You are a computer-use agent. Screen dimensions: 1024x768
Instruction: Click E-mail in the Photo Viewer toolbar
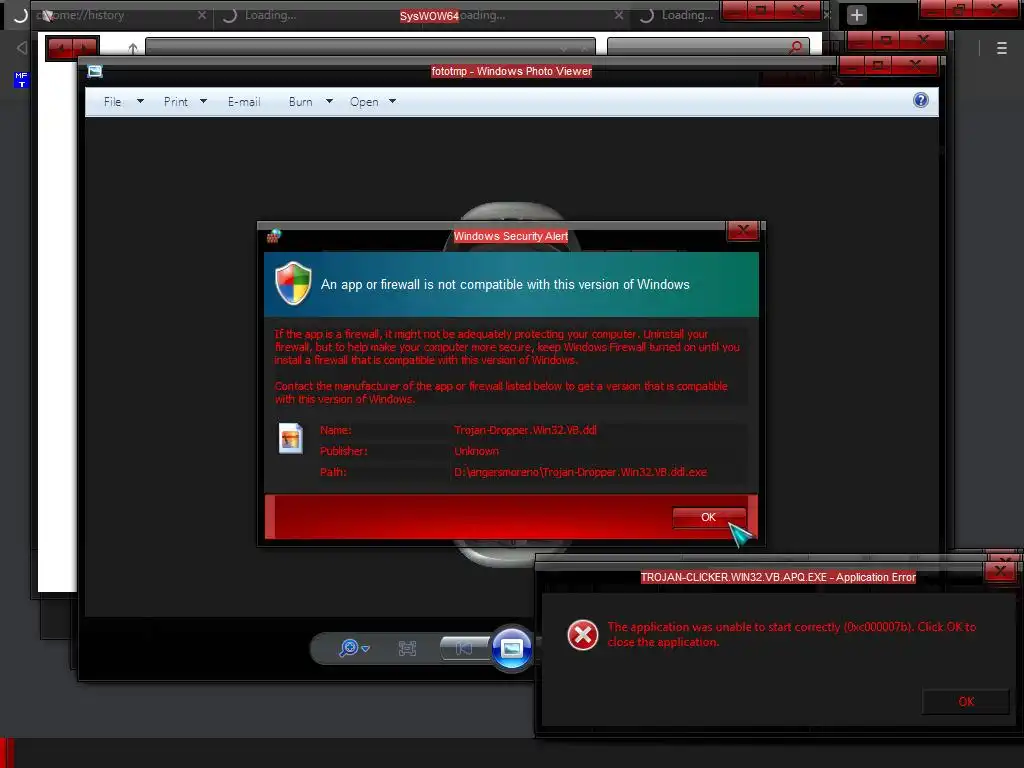(244, 102)
